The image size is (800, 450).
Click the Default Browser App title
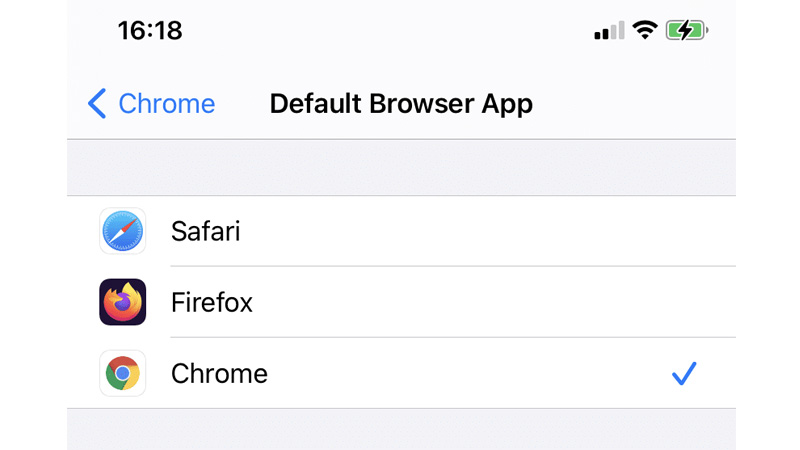(401, 103)
